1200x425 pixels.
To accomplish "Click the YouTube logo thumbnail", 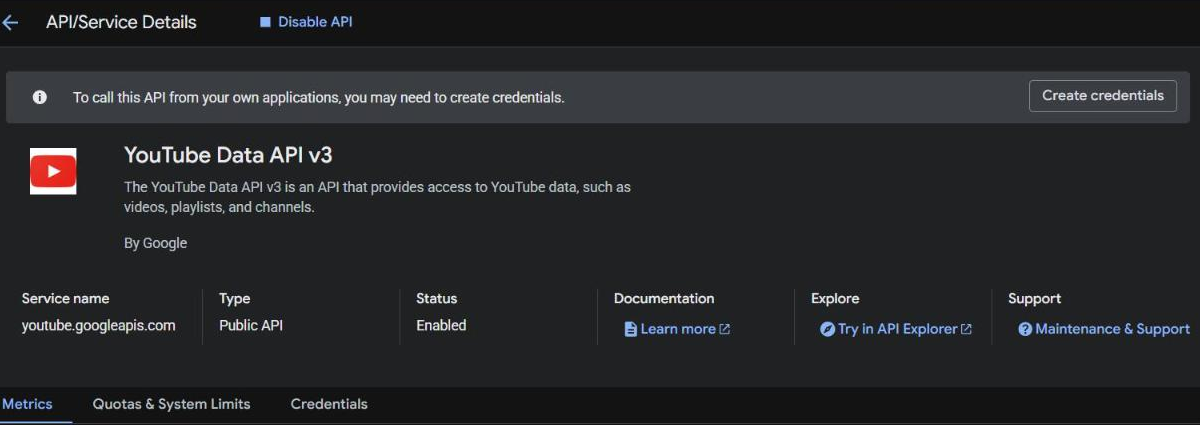I will click(53, 171).
